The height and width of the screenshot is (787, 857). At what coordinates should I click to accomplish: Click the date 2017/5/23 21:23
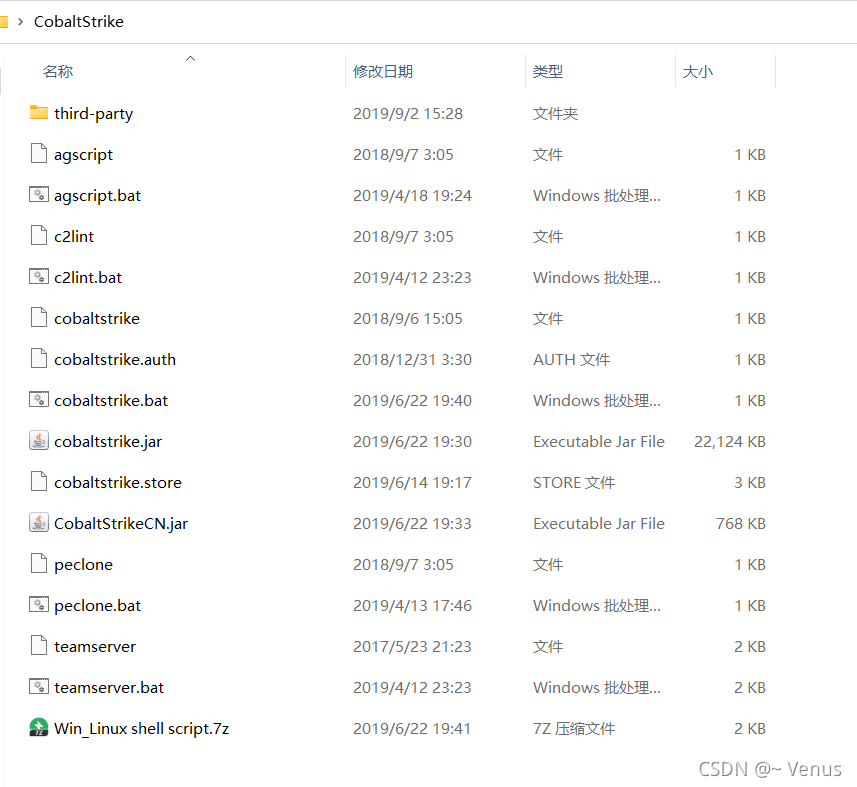[412, 647]
